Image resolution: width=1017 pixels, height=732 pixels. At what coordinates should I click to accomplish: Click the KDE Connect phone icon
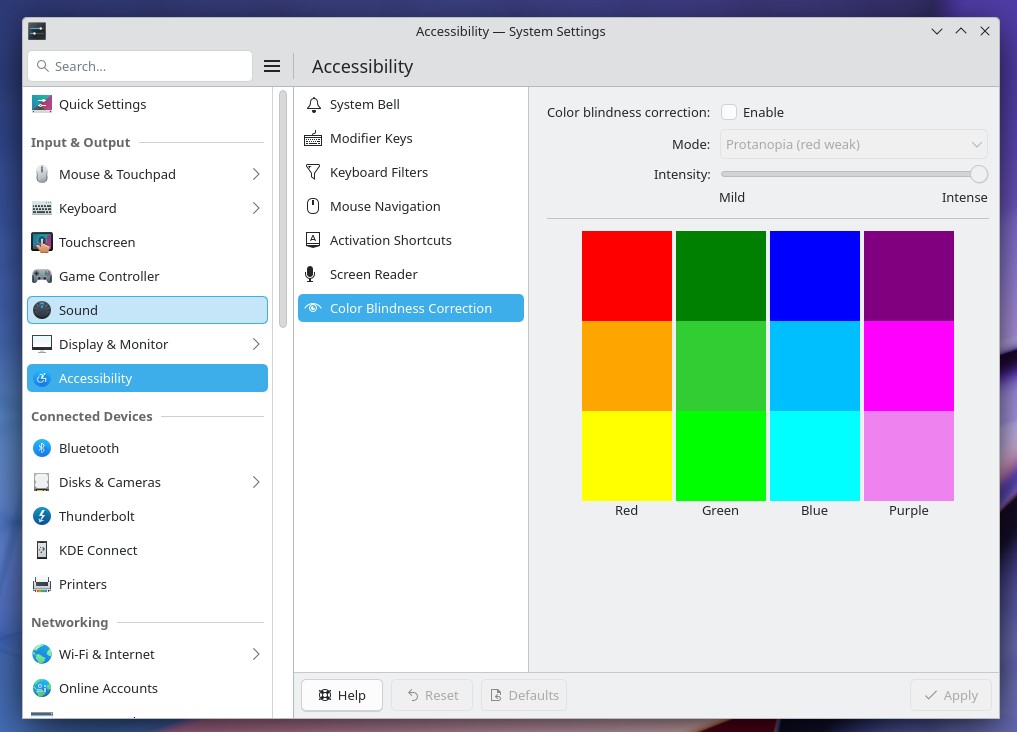[x=42, y=550]
